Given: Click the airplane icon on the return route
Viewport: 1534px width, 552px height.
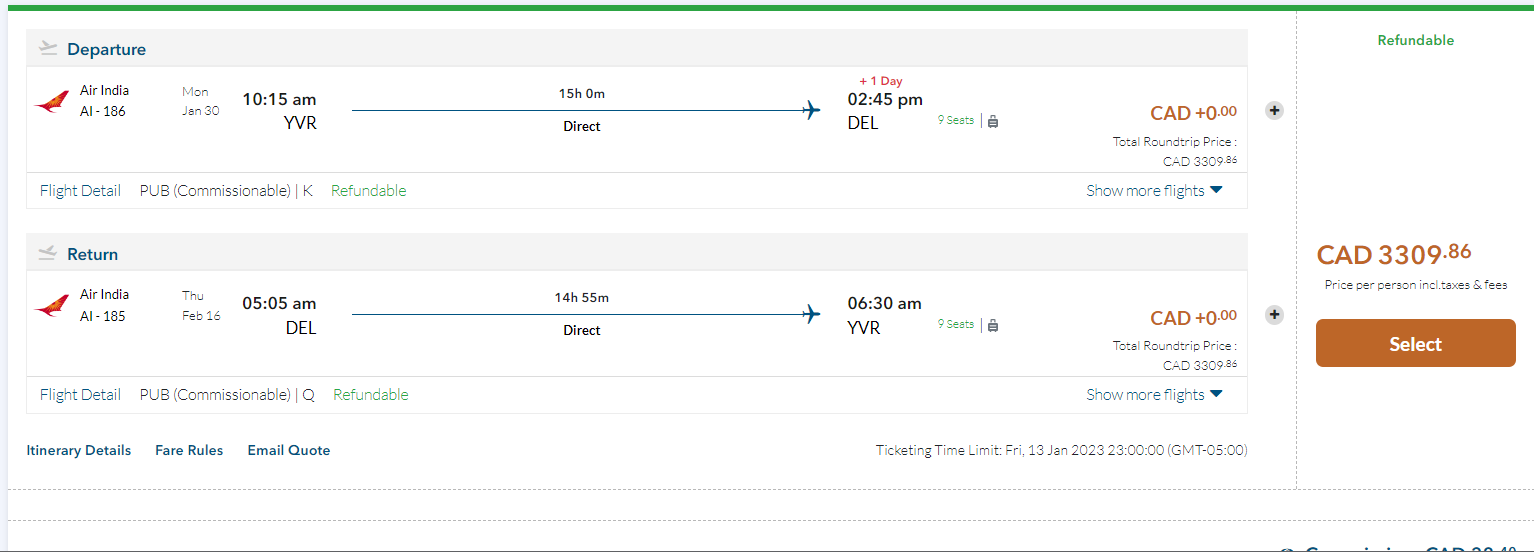Looking at the screenshot, I should coord(811,314).
